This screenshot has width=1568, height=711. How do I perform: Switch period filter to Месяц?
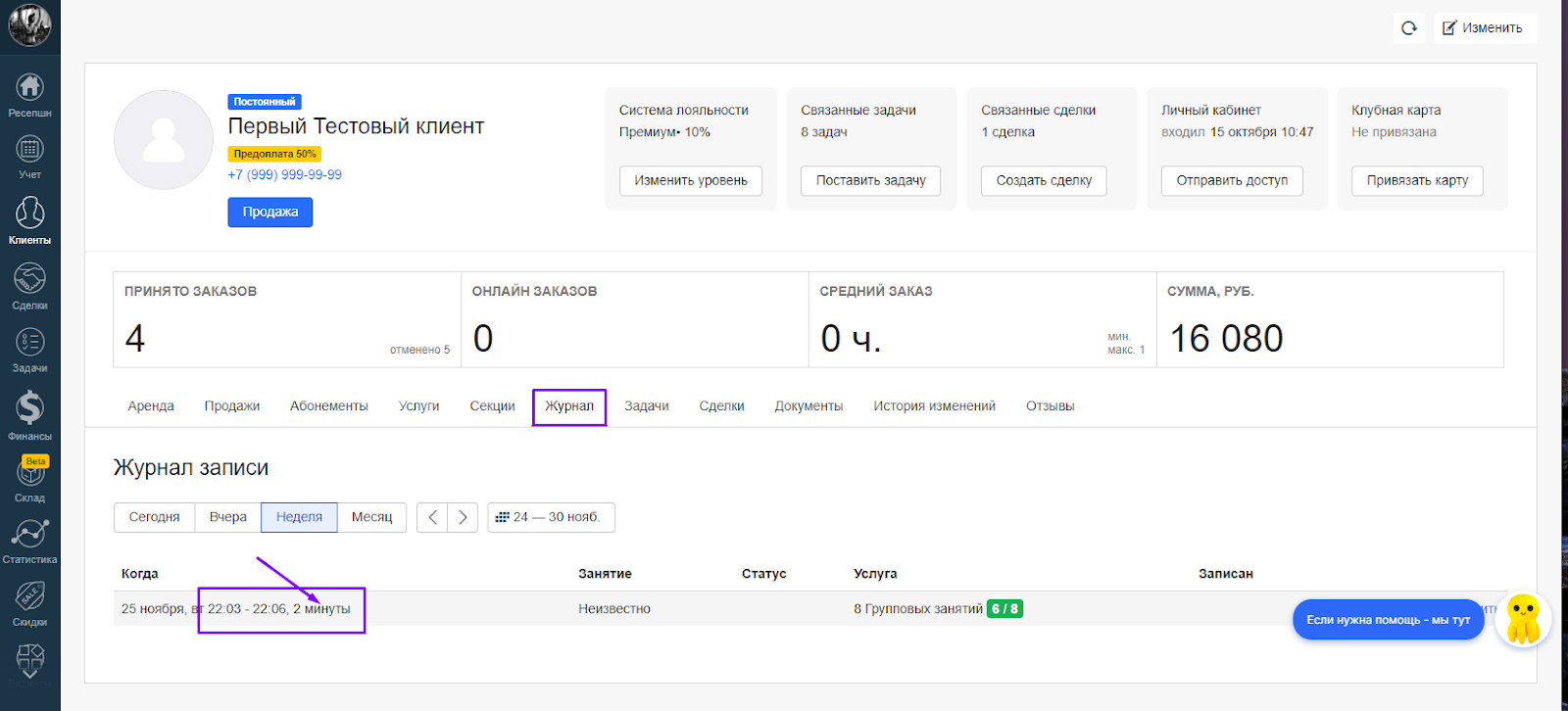tap(371, 517)
